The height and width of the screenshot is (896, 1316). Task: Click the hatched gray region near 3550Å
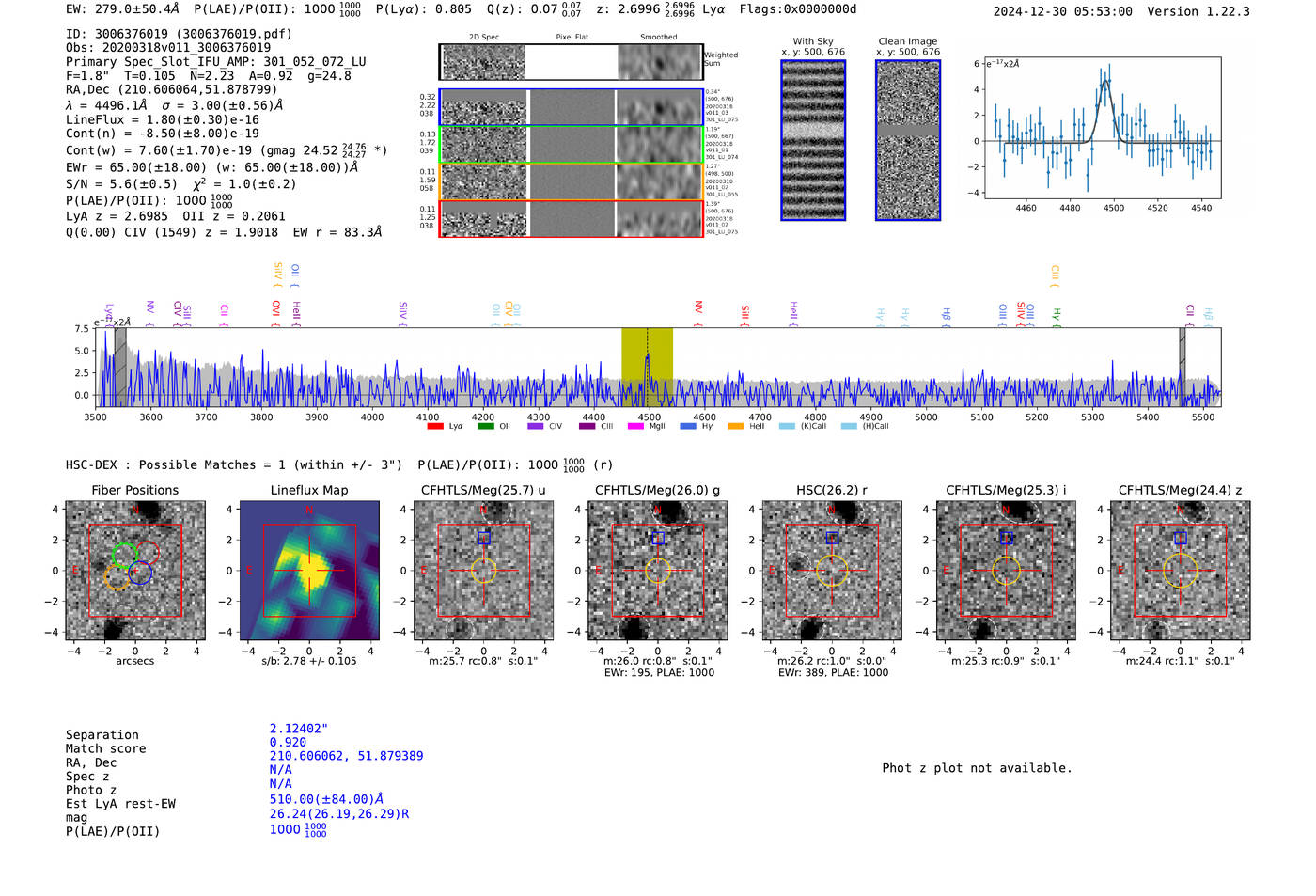pos(119,368)
